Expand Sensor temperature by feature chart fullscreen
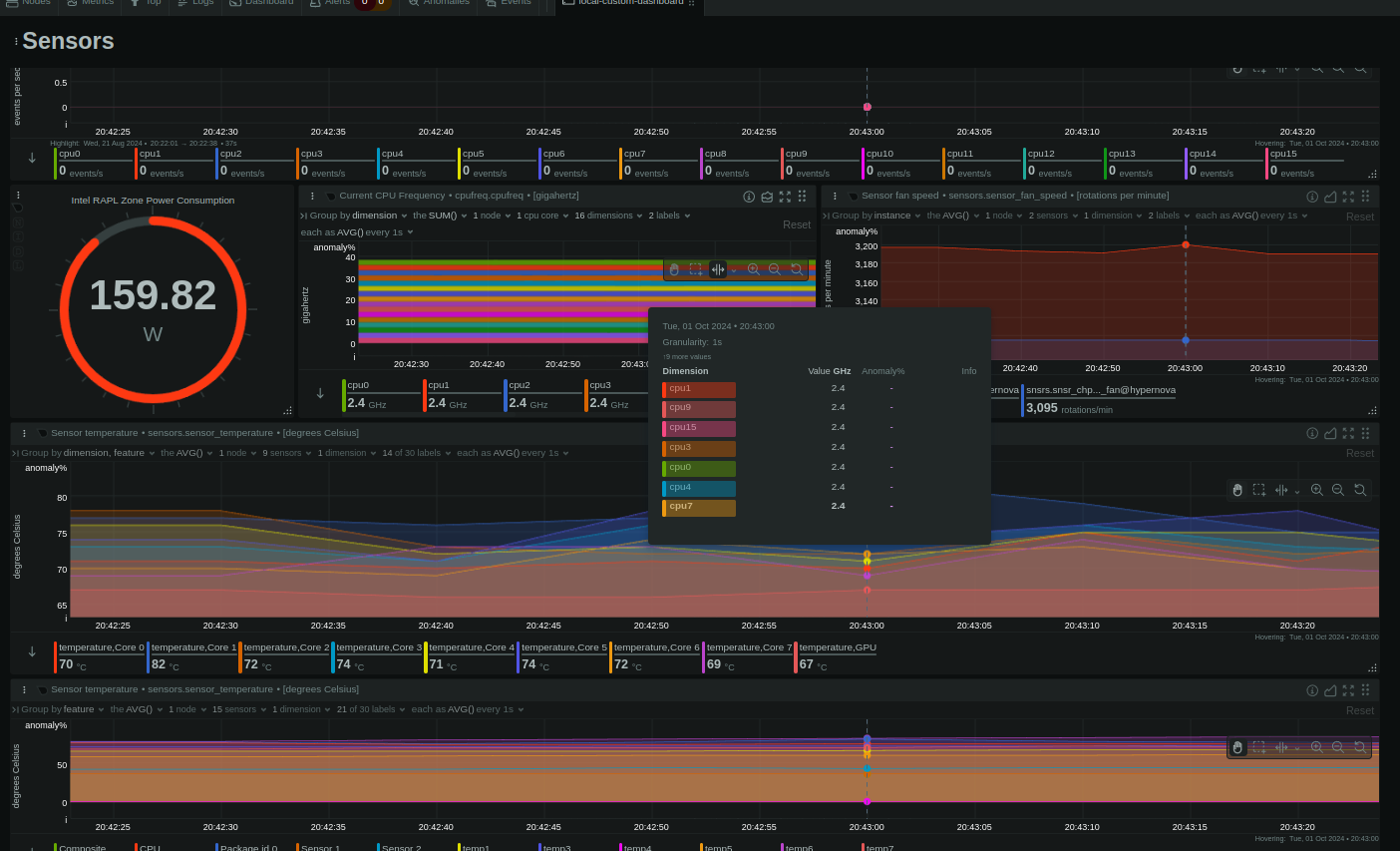1400x851 pixels. click(x=1348, y=689)
